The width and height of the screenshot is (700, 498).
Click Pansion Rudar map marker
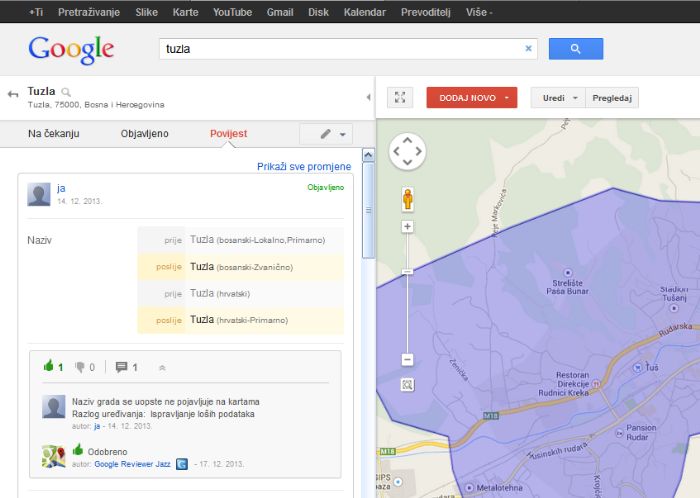(x=619, y=433)
